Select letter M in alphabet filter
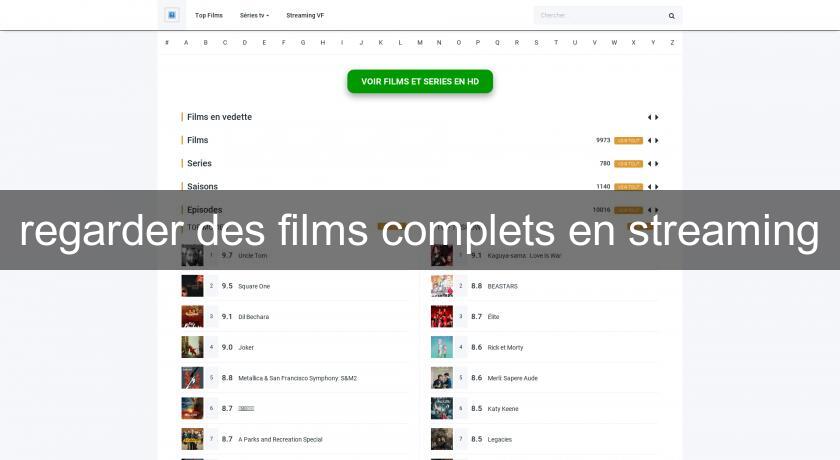Screen dimensions: 840x460 [419, 43]
